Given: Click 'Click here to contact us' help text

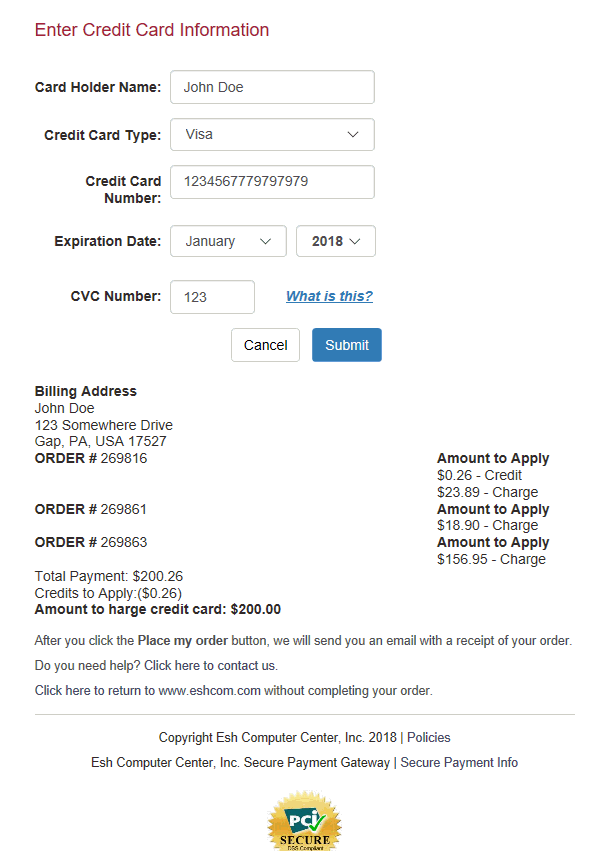Looking at the screenshot, I should click(211, 665).
